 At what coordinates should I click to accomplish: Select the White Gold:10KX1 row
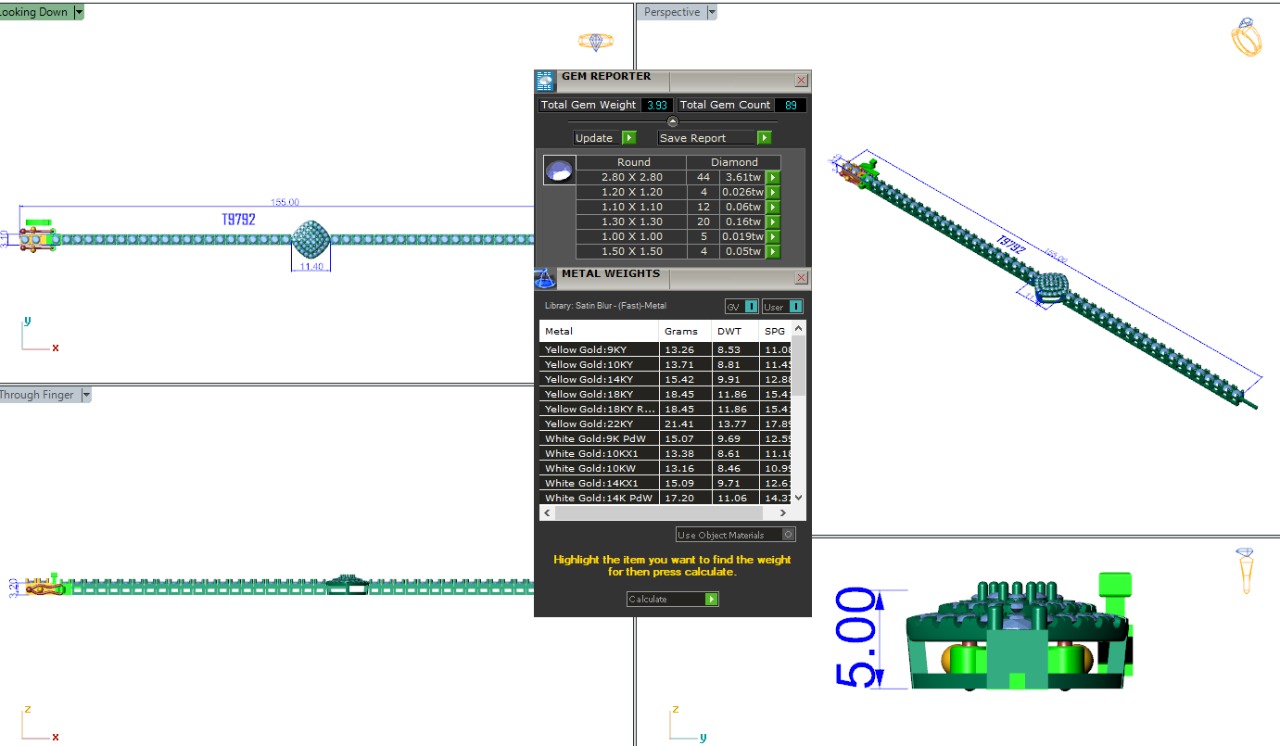[x=665, y=454]
